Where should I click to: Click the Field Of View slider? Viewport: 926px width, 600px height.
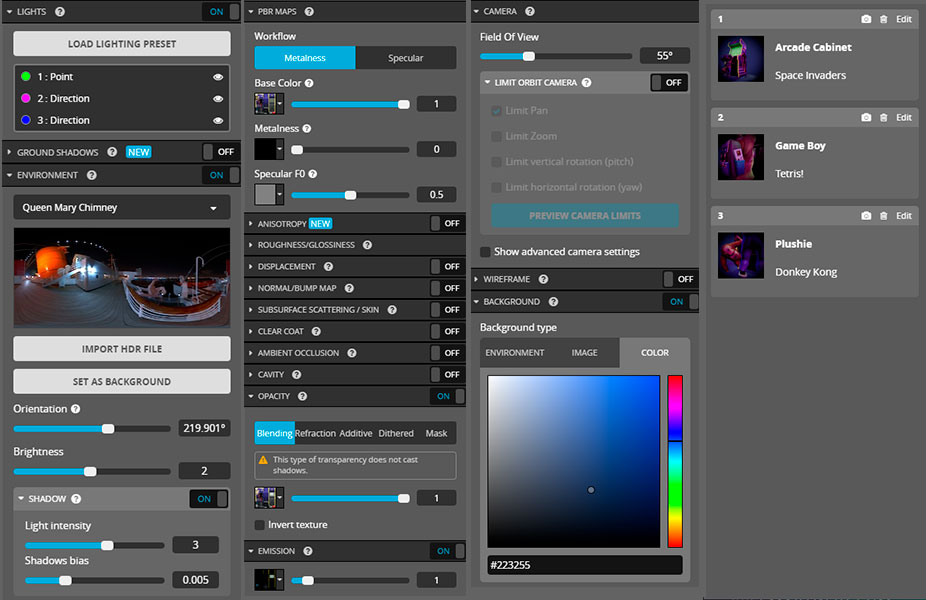tap(556, 56)
